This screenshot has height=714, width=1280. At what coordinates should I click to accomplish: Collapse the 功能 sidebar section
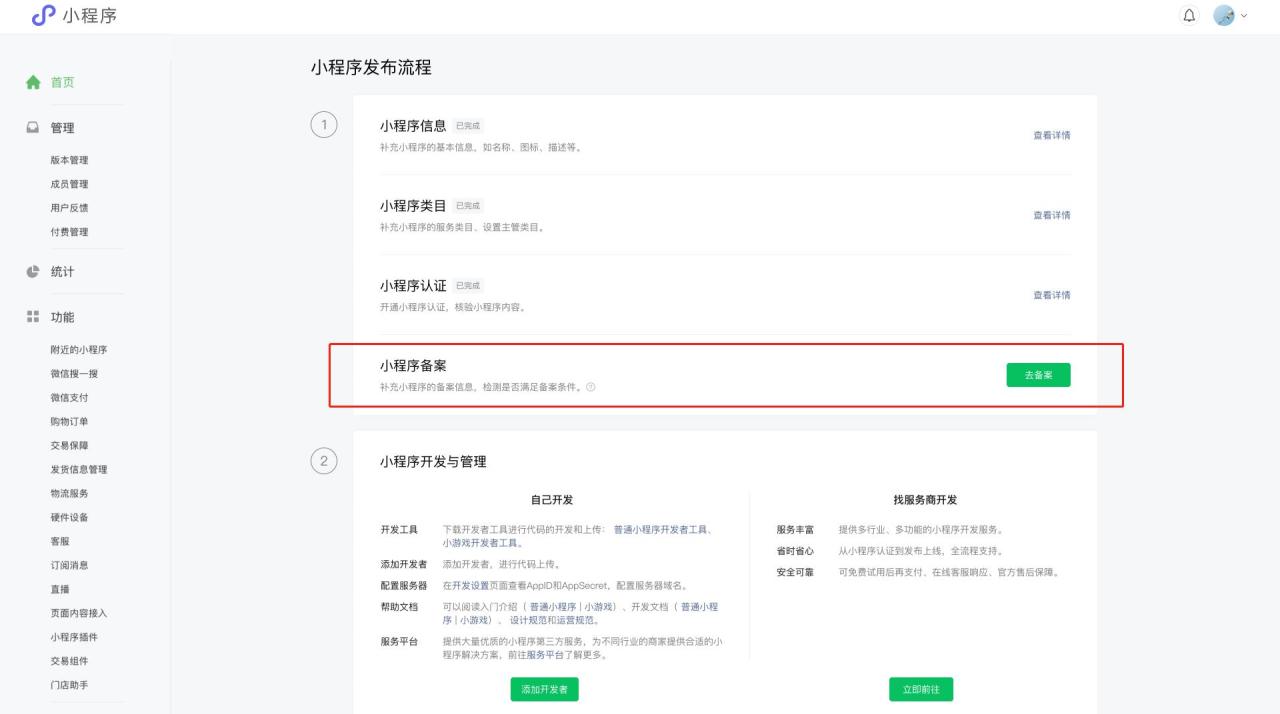[x=60, y=316]
